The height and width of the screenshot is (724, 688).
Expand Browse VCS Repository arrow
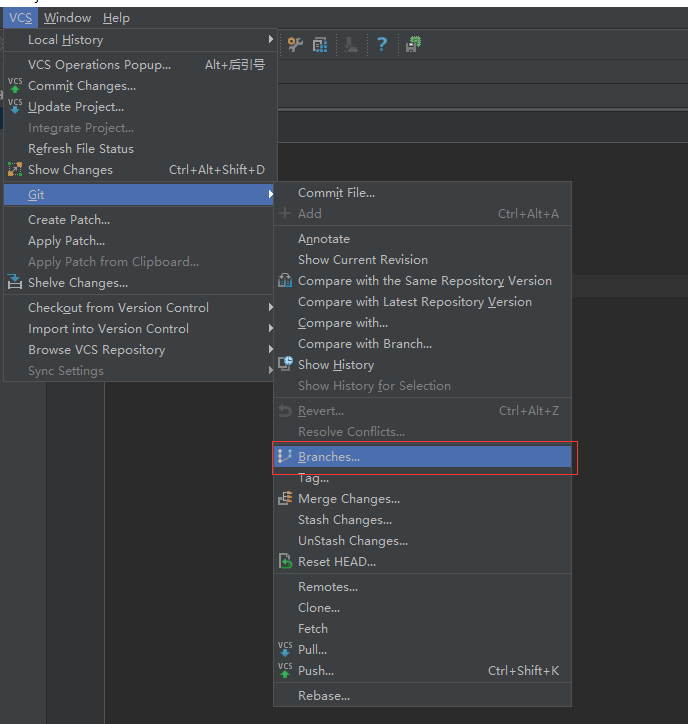tap(271, 350)
